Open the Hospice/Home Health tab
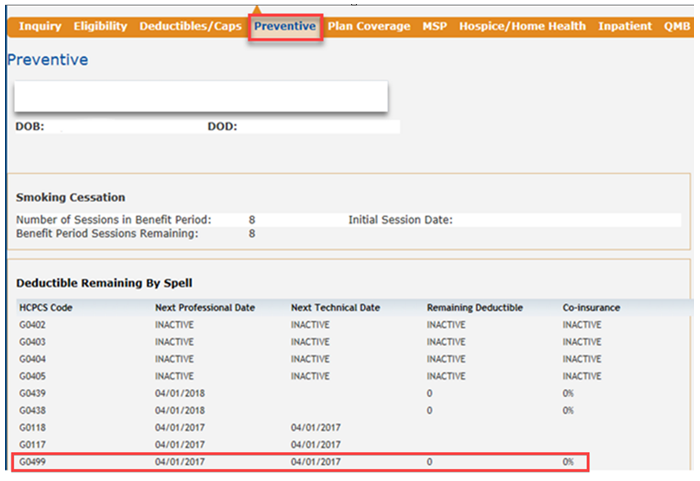 (522, 26)
